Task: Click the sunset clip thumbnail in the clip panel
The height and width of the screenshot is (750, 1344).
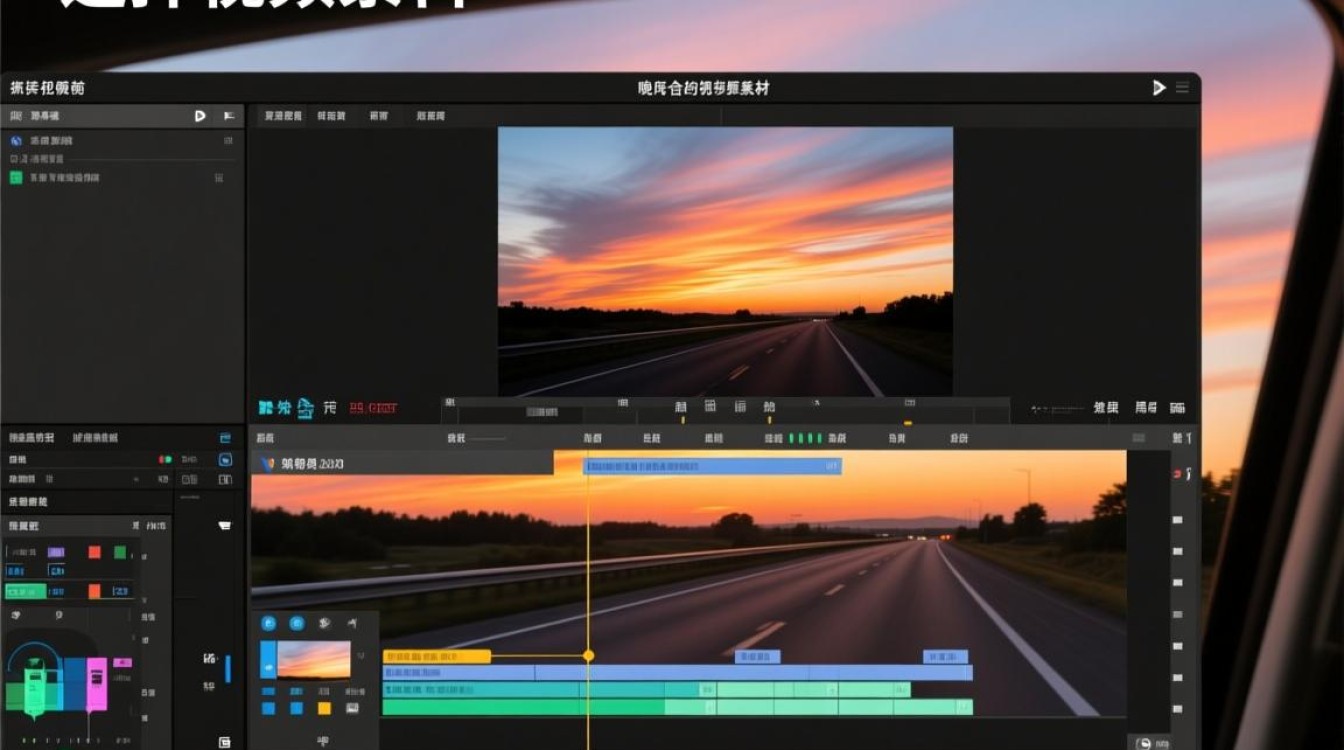Action: coord(314,660)
